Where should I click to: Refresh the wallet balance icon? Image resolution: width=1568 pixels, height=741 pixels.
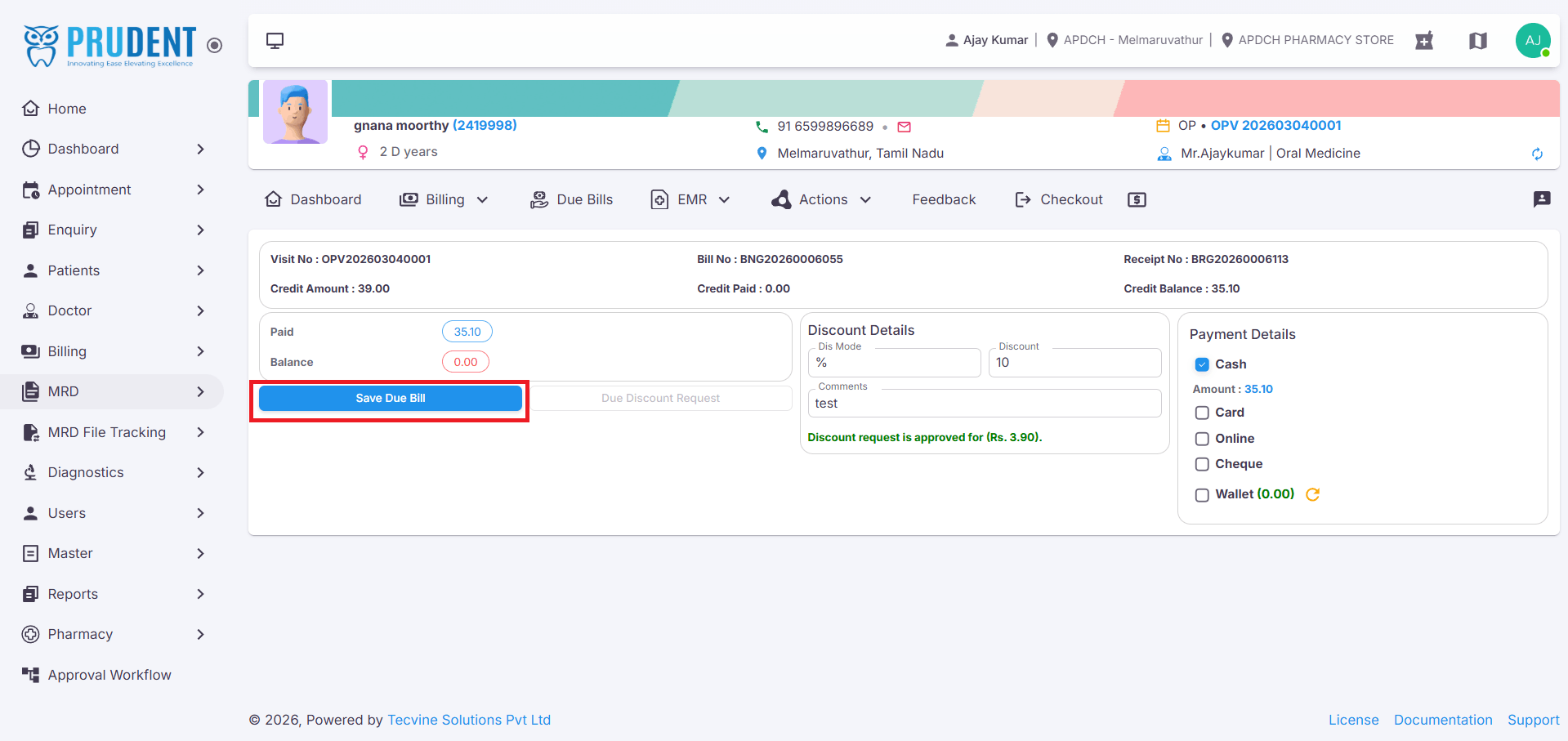(x=1313, y=494)
